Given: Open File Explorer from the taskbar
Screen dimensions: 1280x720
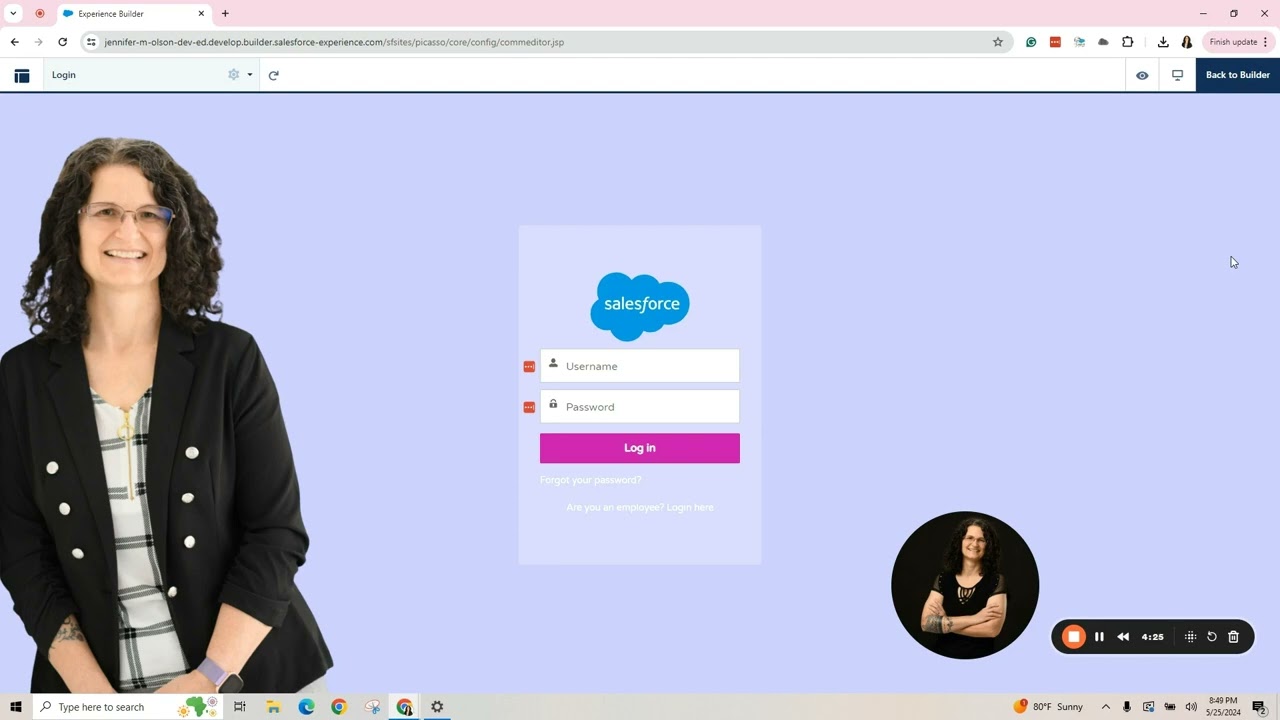Looking at the screenshot, I should [273, 707].
